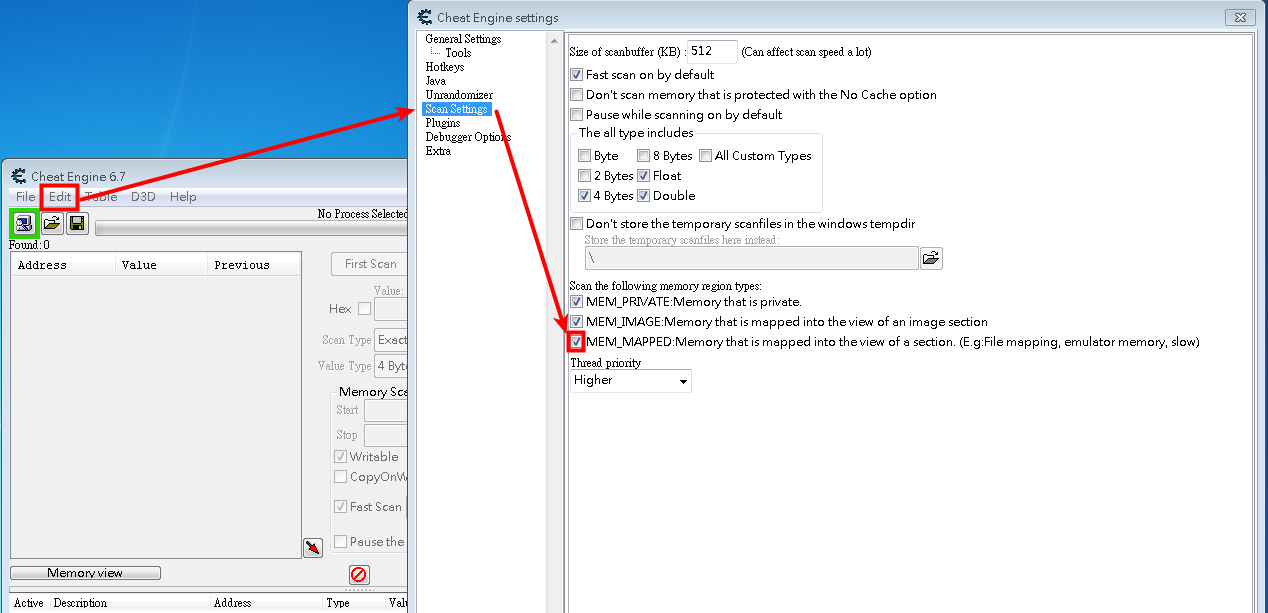Browse for temporary scanfile folder icon
This screenshot has height=613, width=1268.
[x=931, y=258]
